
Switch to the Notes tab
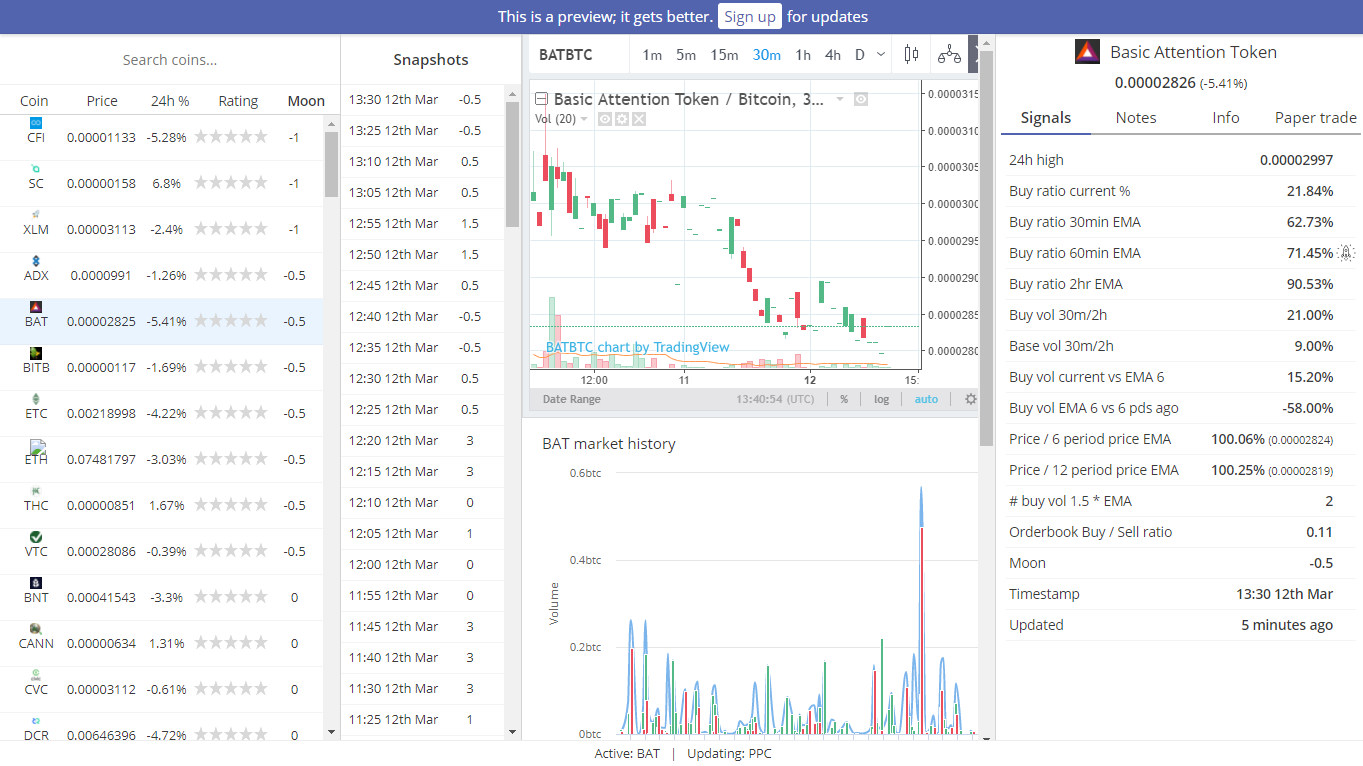coord(1136,118)
